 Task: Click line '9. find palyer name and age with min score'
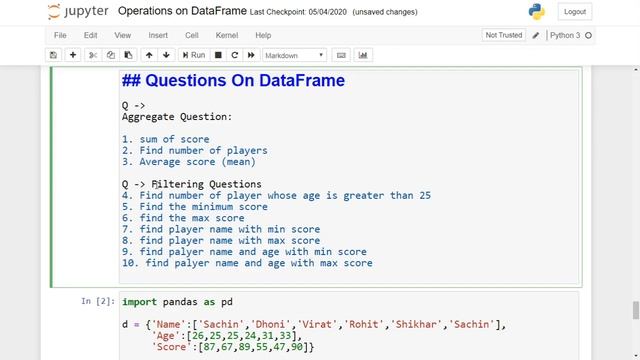[244, 252]
